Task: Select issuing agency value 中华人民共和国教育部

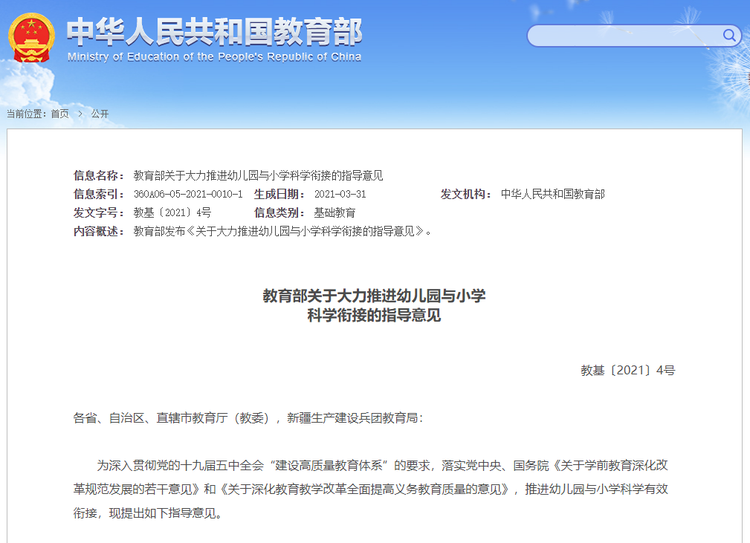Action: click(552, 194)
